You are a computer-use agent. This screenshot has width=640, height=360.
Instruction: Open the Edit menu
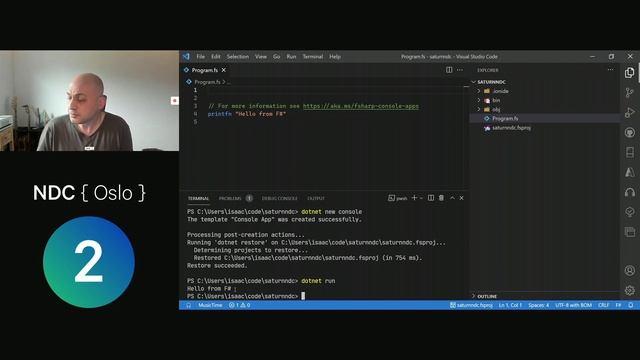pos(216,57)
